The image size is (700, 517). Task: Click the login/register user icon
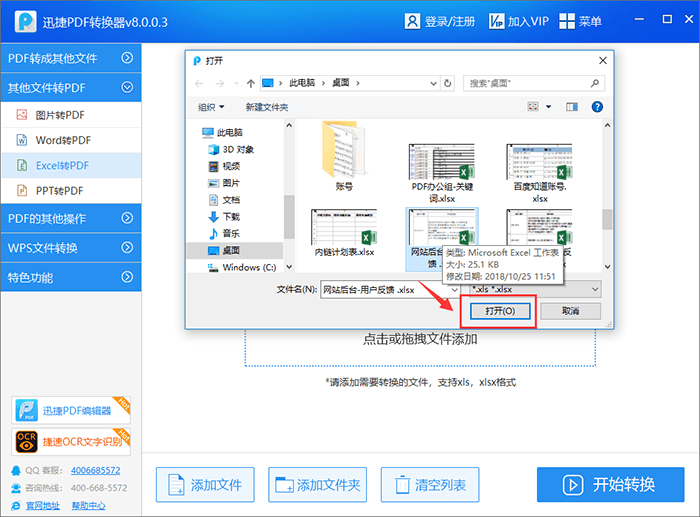click(412, 21)
